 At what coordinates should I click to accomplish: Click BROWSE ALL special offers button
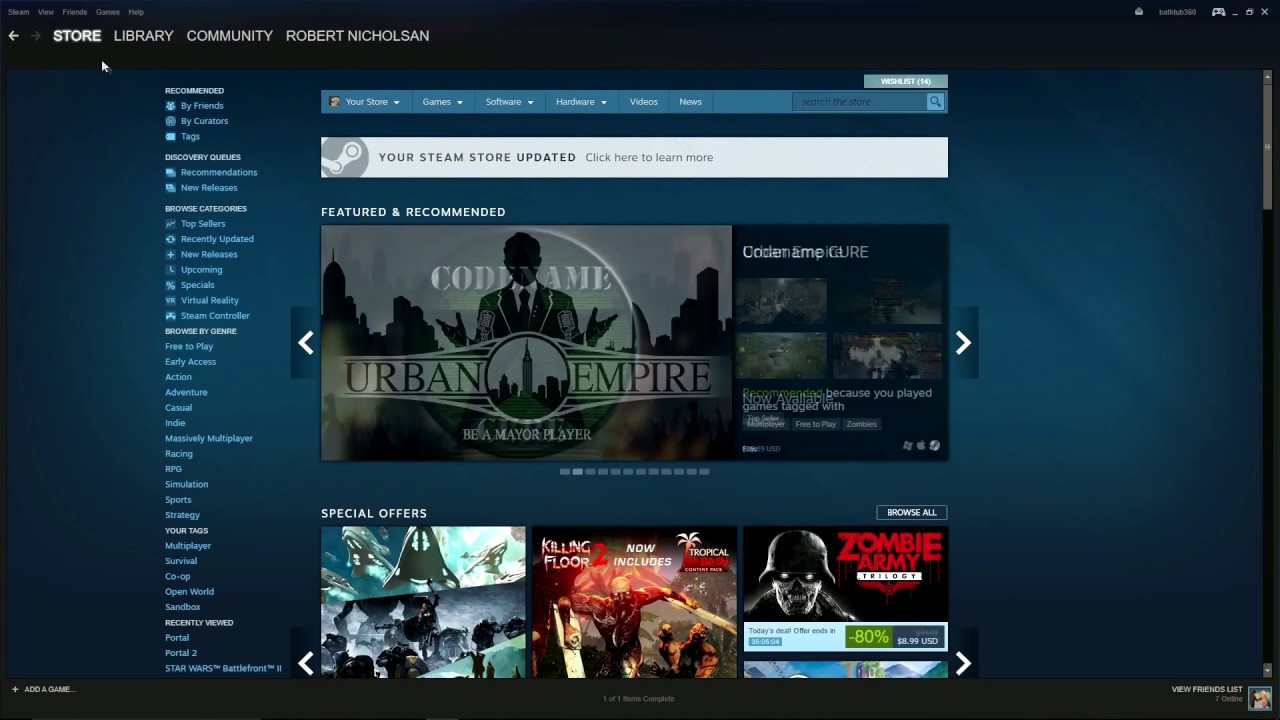(x=912, y=512)
